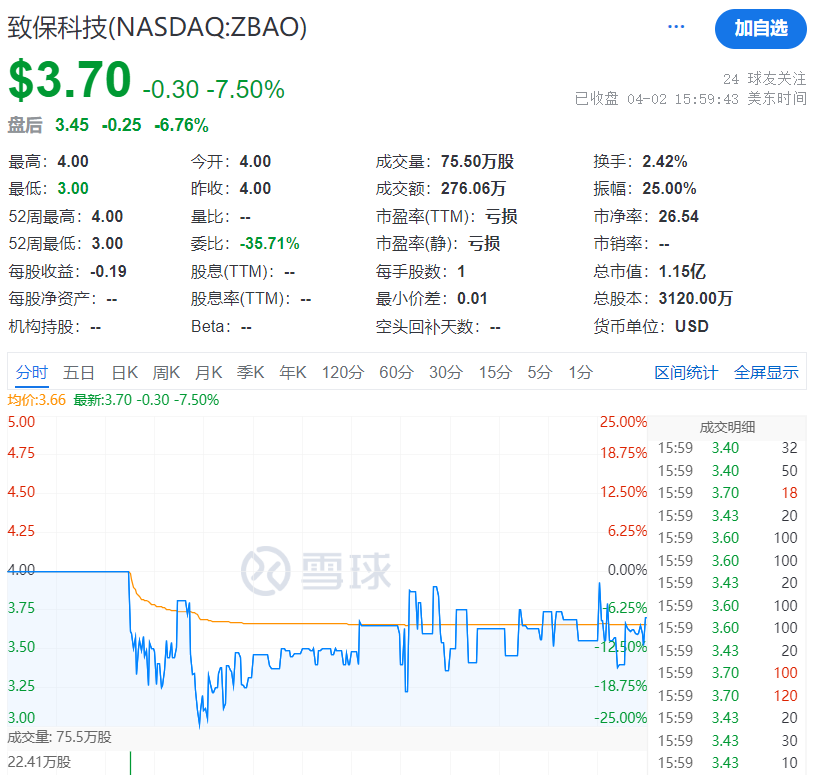Click the 加自选 button
The width and height of the screenshot is (813, 775).
tap(761, 29)
